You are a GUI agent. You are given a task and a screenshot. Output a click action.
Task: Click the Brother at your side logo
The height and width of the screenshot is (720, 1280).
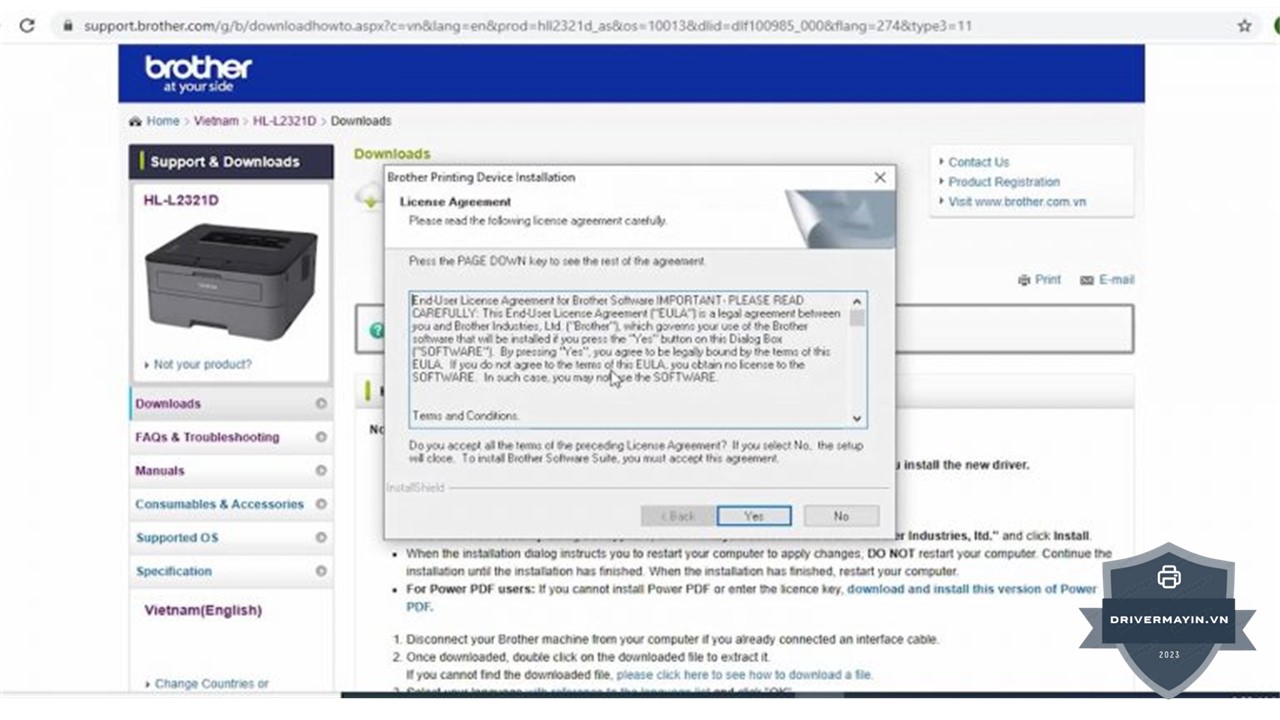tap(198, 73)
